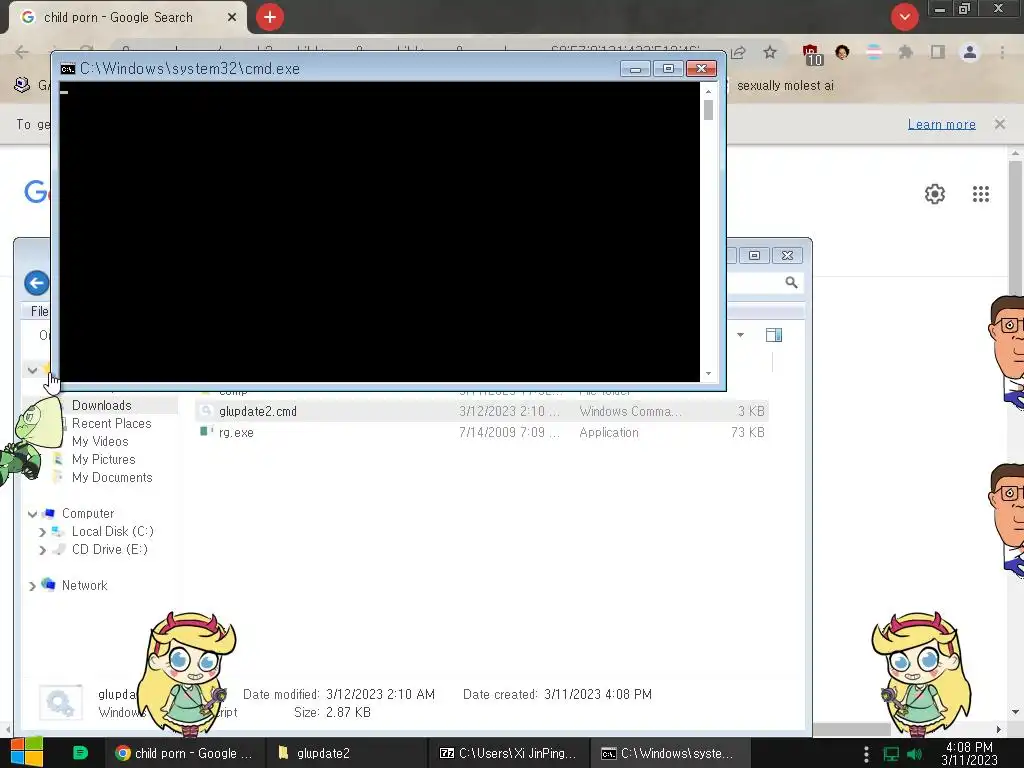Select My Pictures in the sidebar
Screen dimensions: 1024x768
[x=104, y=459]
